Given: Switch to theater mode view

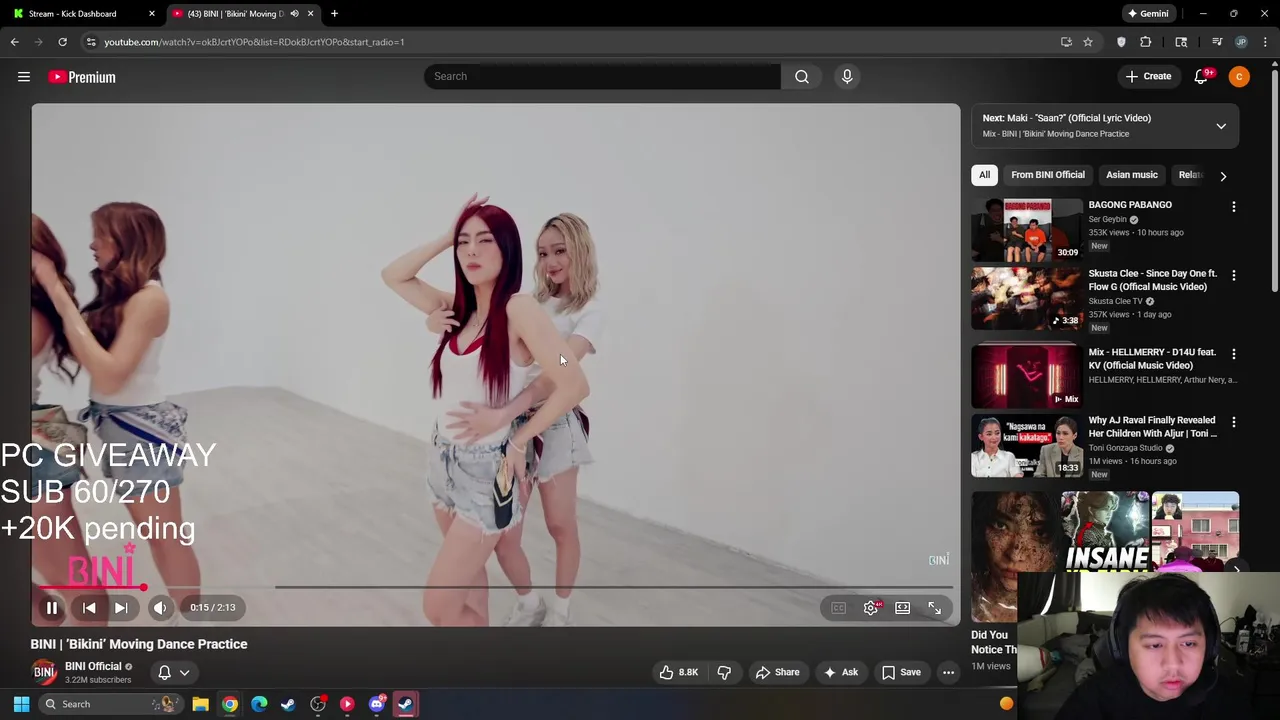Looking at the screenshot, I should [x=903, y=608].
